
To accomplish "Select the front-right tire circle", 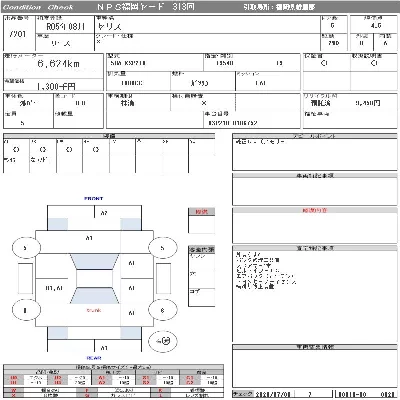I will pos(162,248).
